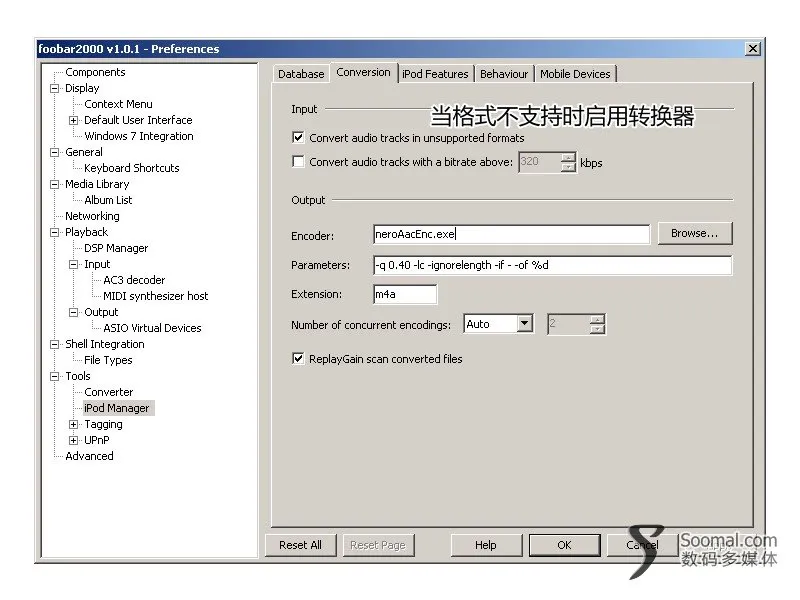
Task: Switch to the Database tab
Action: tap(301, 74)
